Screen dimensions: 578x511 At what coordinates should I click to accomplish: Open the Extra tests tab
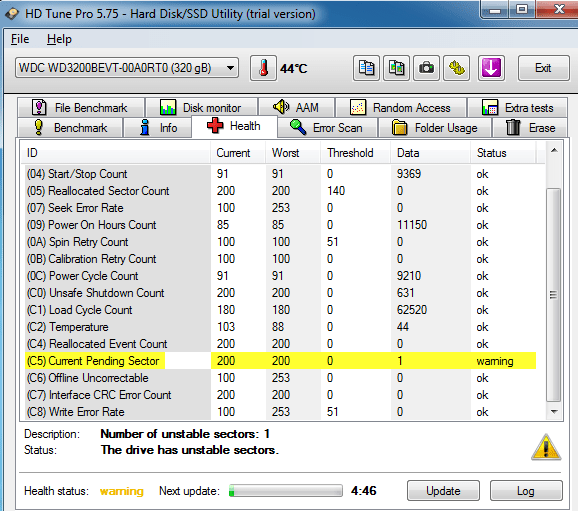[517, 108]
